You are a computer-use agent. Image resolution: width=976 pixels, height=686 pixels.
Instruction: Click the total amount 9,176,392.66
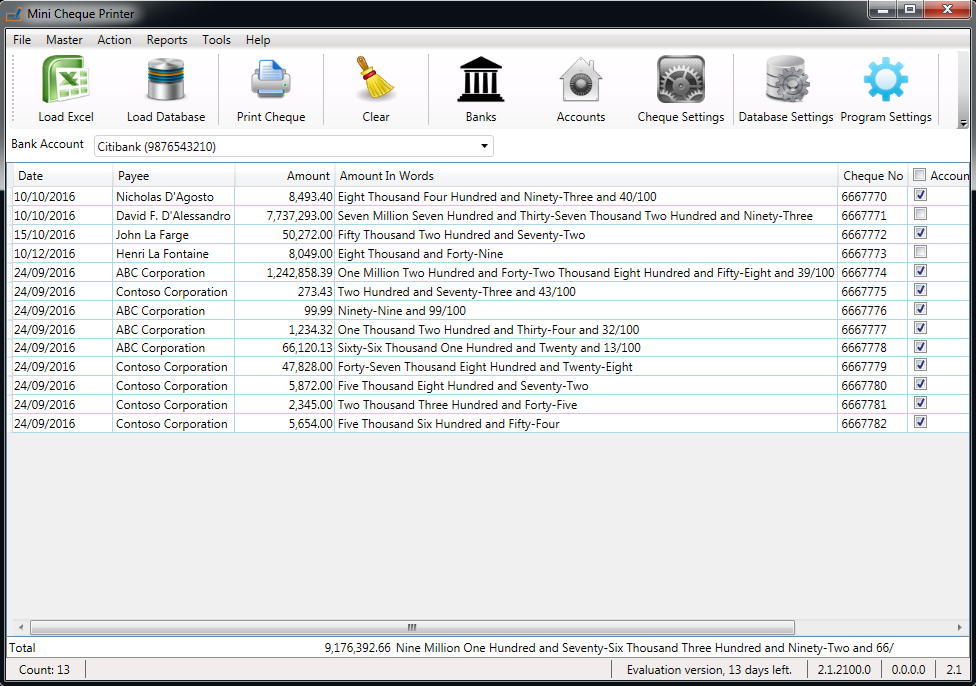click(x=357, y=647)
